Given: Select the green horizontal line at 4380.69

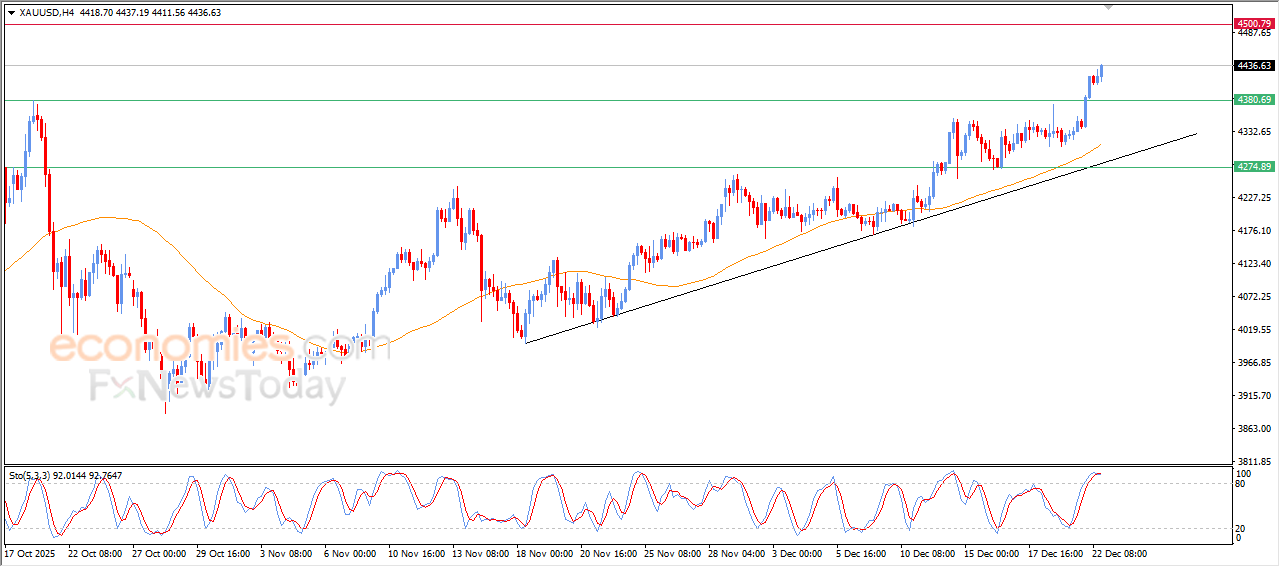Looking at the screenshot, I should coord(600,100).
